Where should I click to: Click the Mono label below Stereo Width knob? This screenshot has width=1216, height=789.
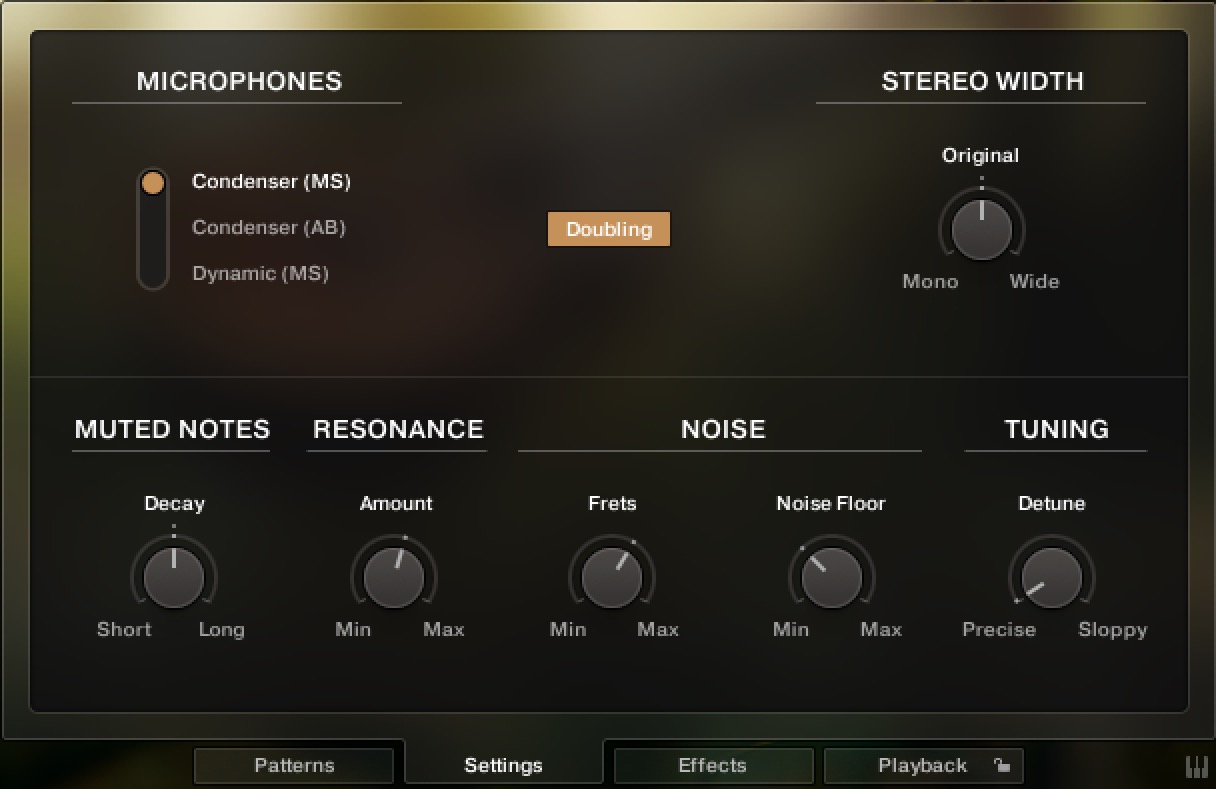[929, 281]
